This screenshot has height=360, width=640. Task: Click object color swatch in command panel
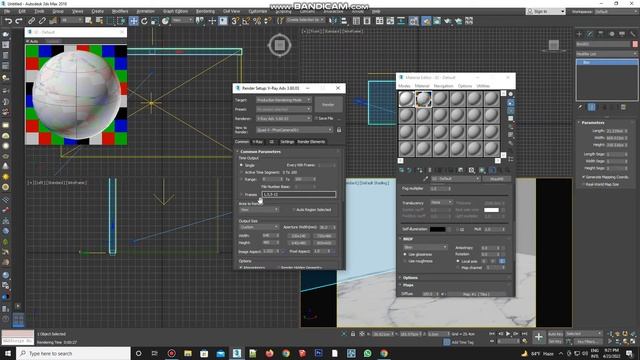point(635,44)
